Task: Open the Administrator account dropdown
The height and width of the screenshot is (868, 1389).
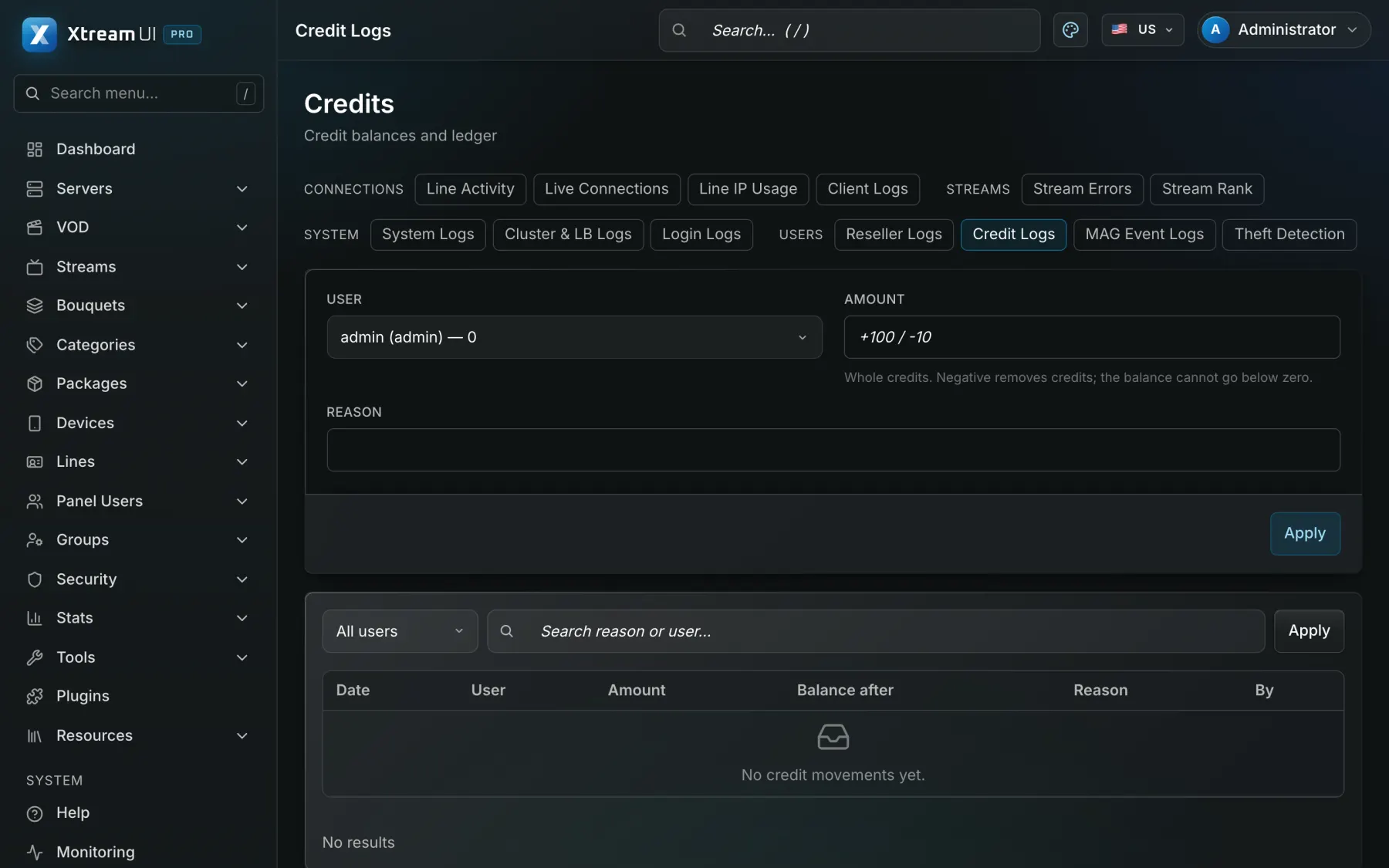Action: pos(1283,30)
